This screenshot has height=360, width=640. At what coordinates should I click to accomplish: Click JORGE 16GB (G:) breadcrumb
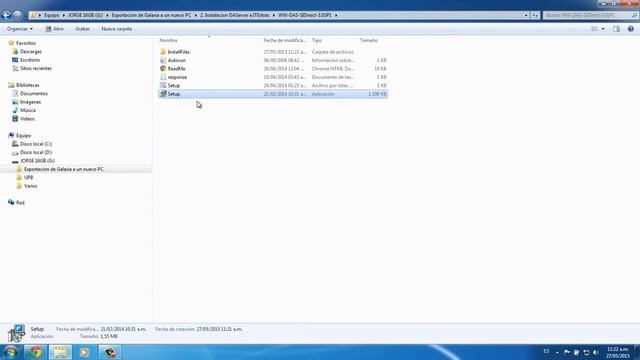[85, 15]
